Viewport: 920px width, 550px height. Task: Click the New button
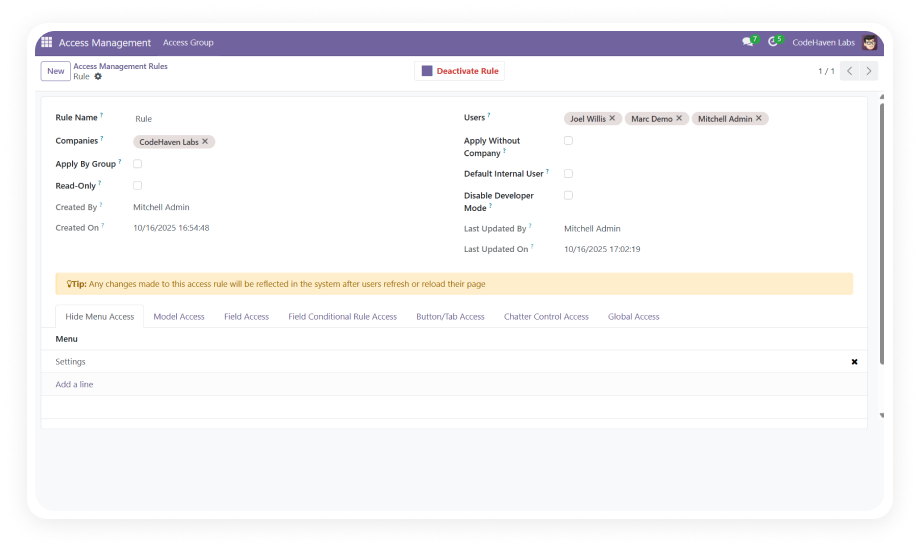pos(56,71)
